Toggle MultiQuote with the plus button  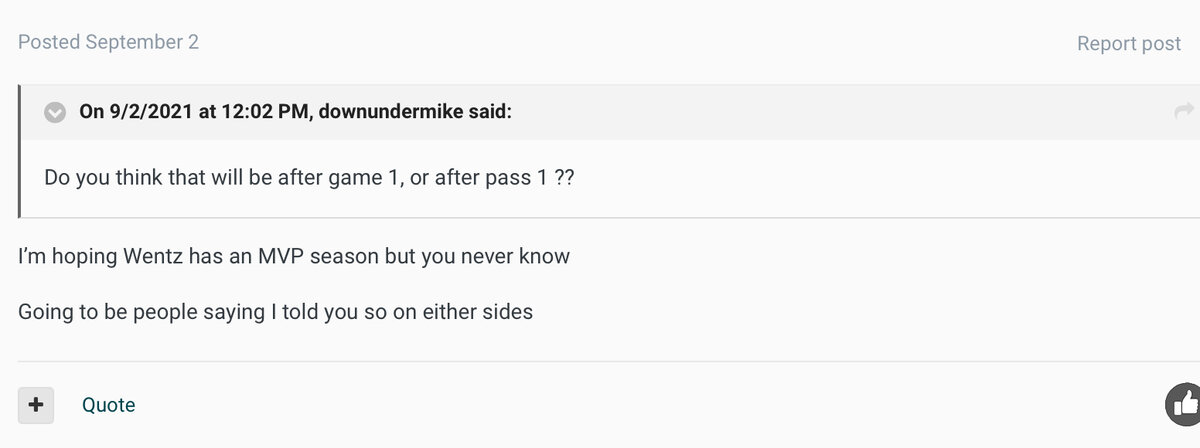pyautogui.click(x=36, y=404)
